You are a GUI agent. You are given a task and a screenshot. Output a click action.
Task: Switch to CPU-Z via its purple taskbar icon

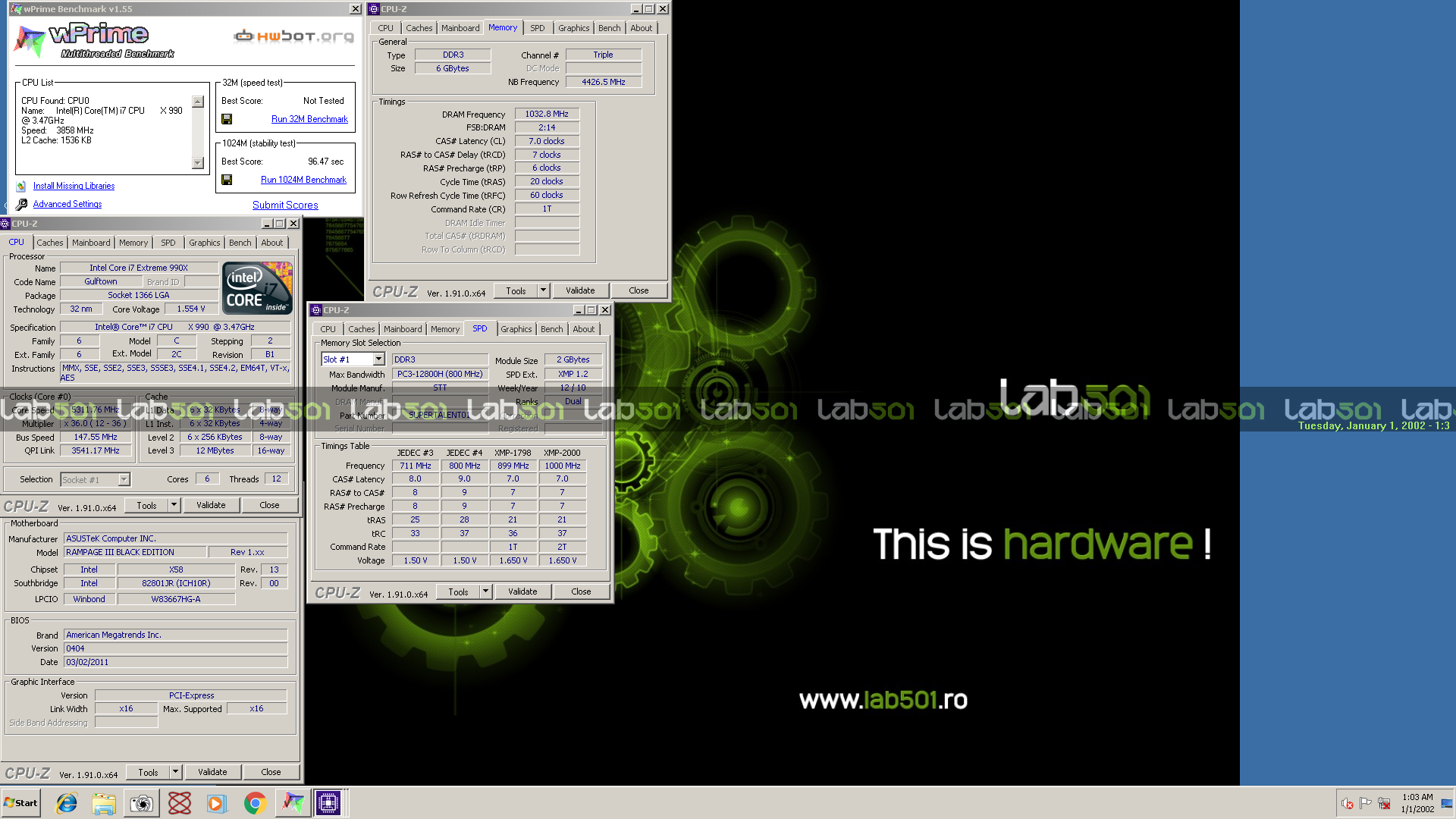coord(329,803)
